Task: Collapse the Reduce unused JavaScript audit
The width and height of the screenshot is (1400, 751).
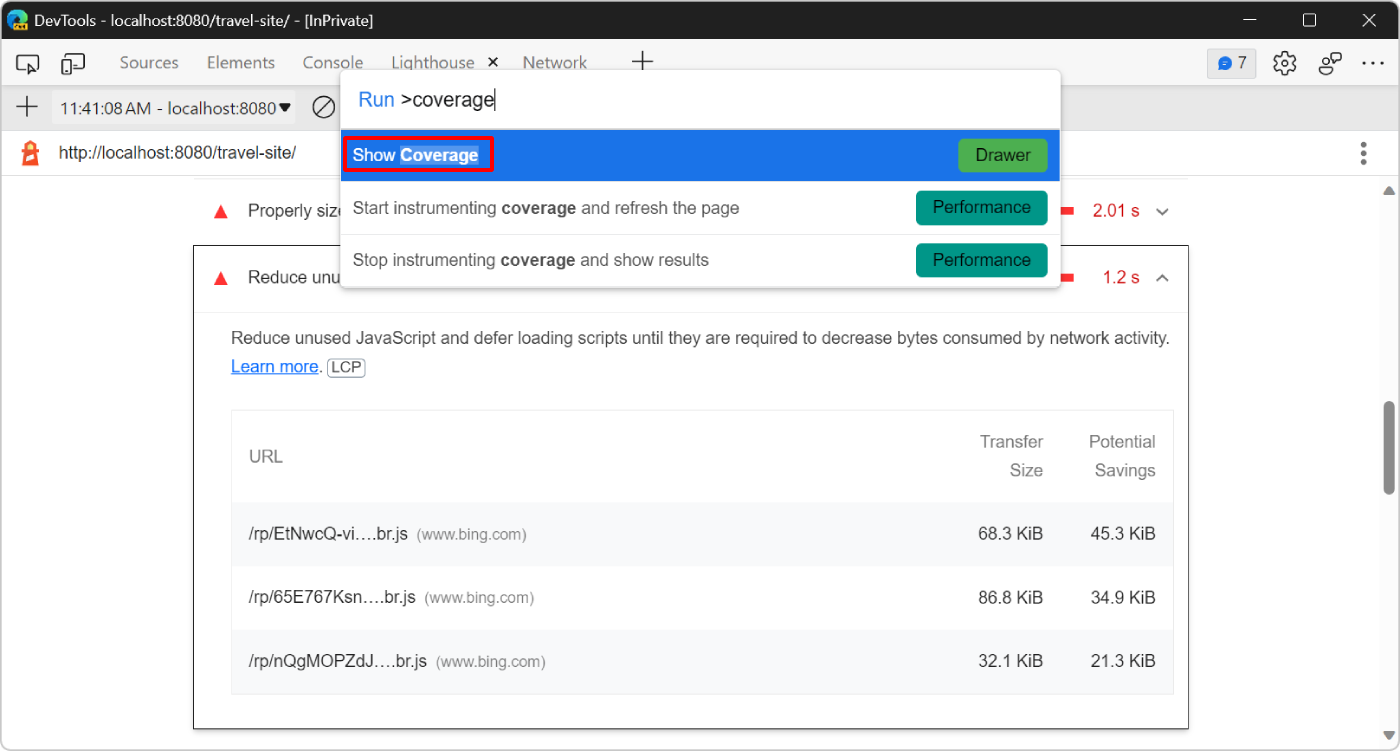Action: [1162, 278]
